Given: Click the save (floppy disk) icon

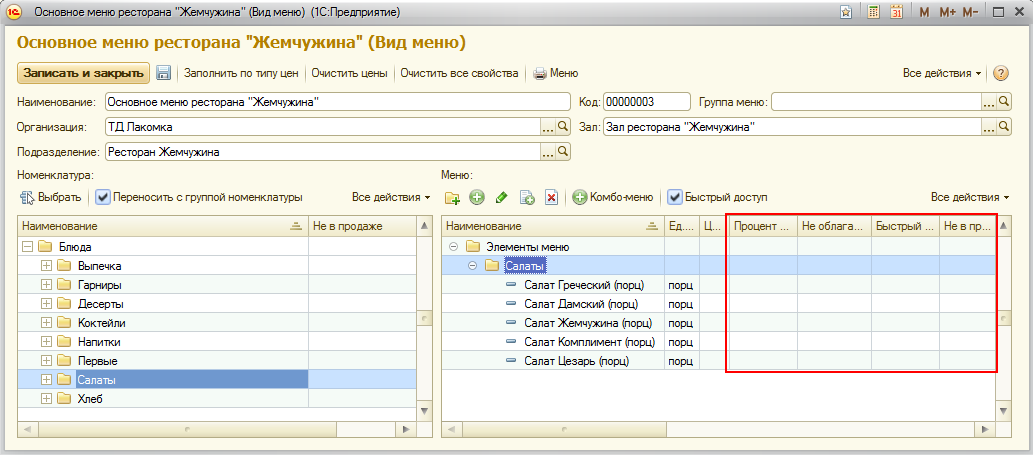Looking at the screenshot, I should (x=164, y=73).
